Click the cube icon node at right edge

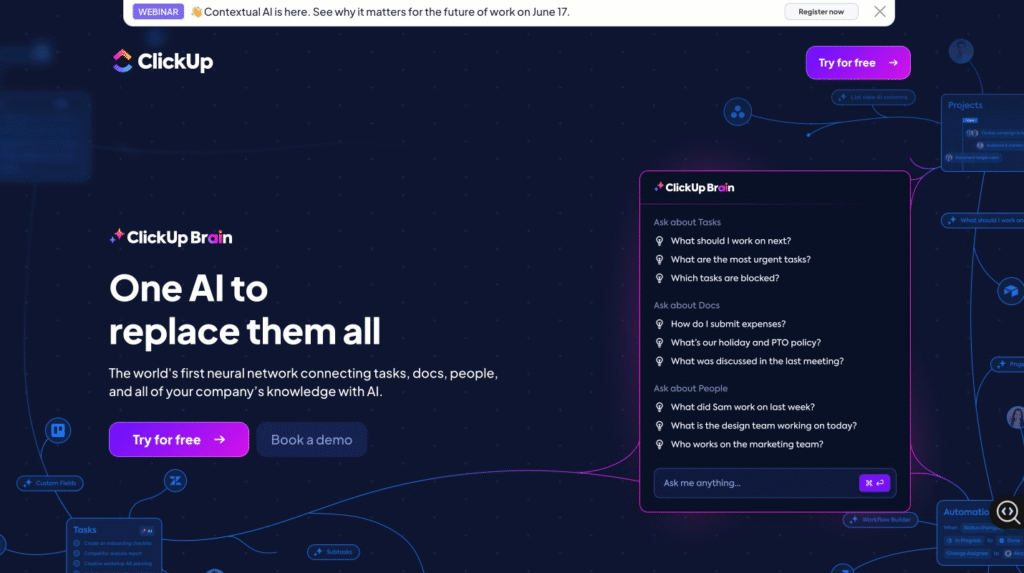tap(1010, 291)
